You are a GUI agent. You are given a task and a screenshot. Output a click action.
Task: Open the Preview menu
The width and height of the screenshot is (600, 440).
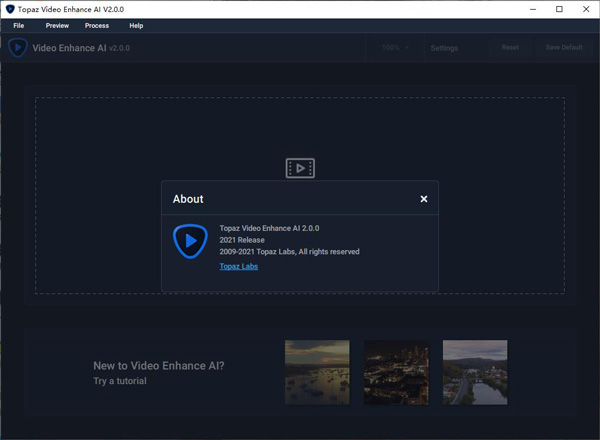point(57,26)
